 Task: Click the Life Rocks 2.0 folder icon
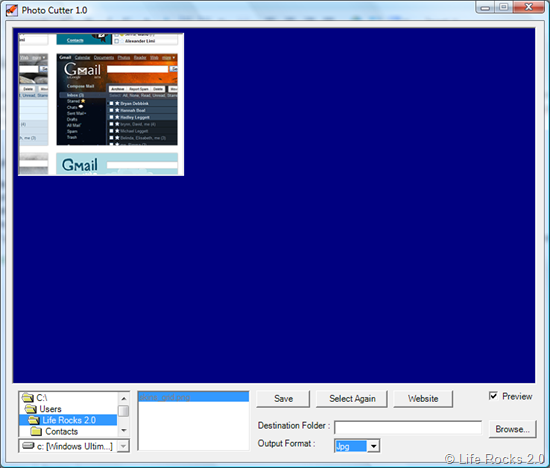pyautogui.click(x=34, y=420)
